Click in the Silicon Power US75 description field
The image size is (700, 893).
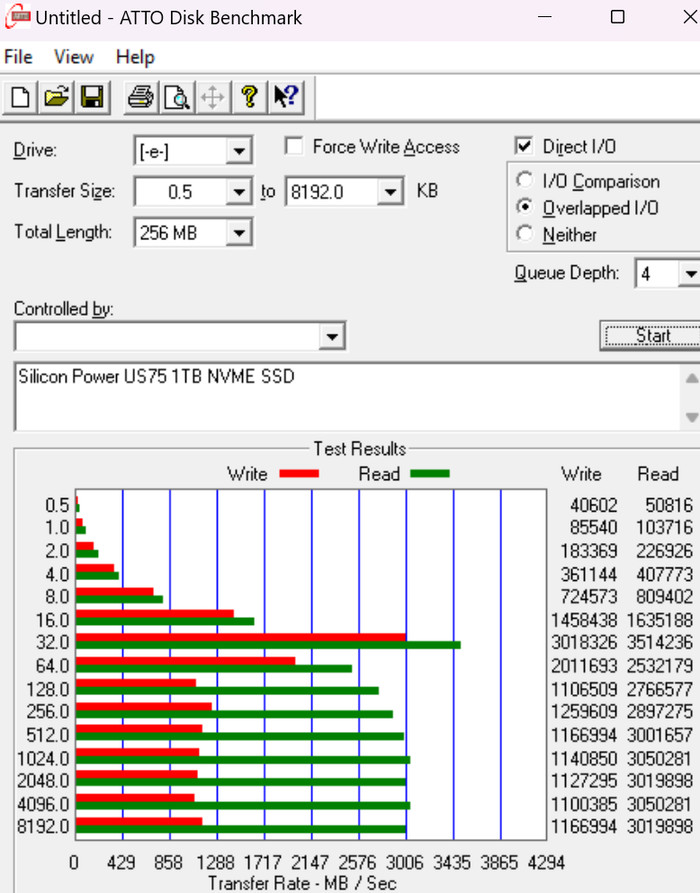[x=349, y=397]
